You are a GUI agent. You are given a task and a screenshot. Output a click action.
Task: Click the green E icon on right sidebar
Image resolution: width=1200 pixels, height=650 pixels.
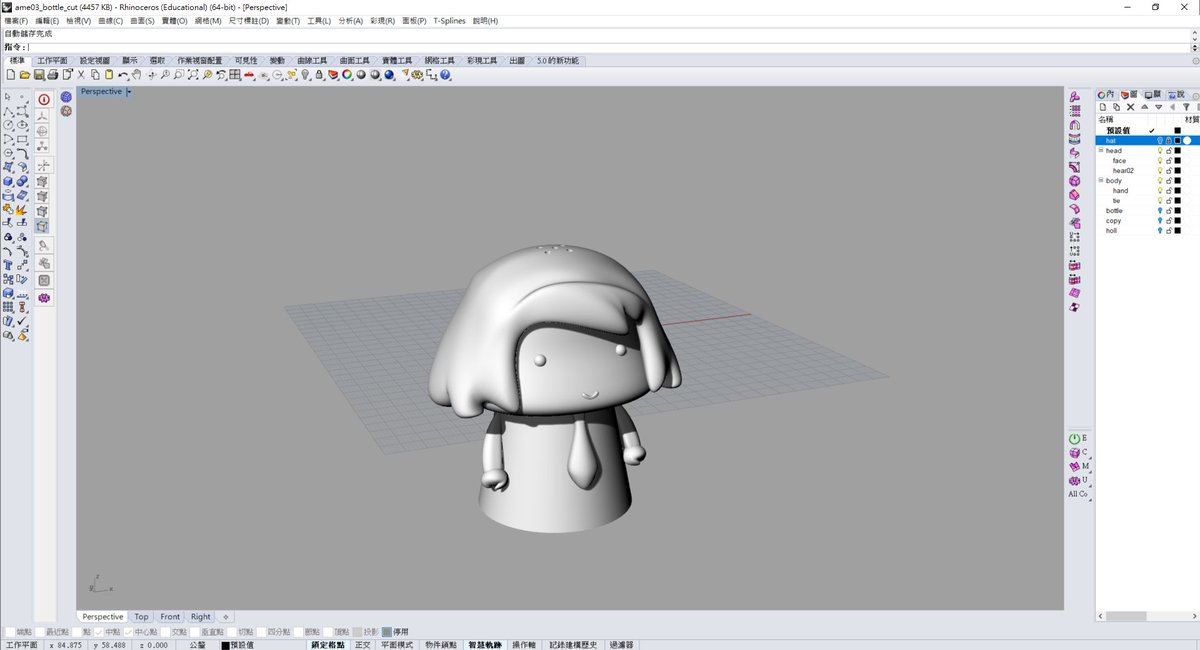pyautogui.click(x=1076, y=438)
